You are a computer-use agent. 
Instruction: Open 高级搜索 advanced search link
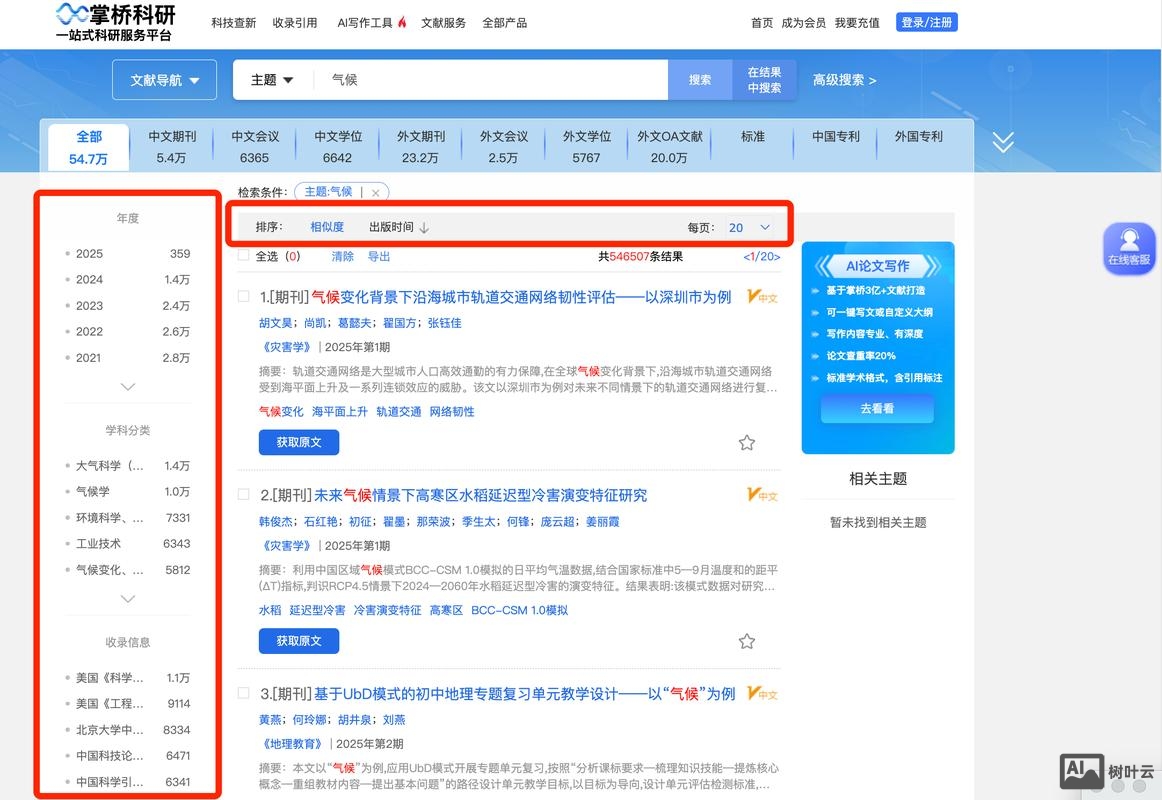point(843,78)
